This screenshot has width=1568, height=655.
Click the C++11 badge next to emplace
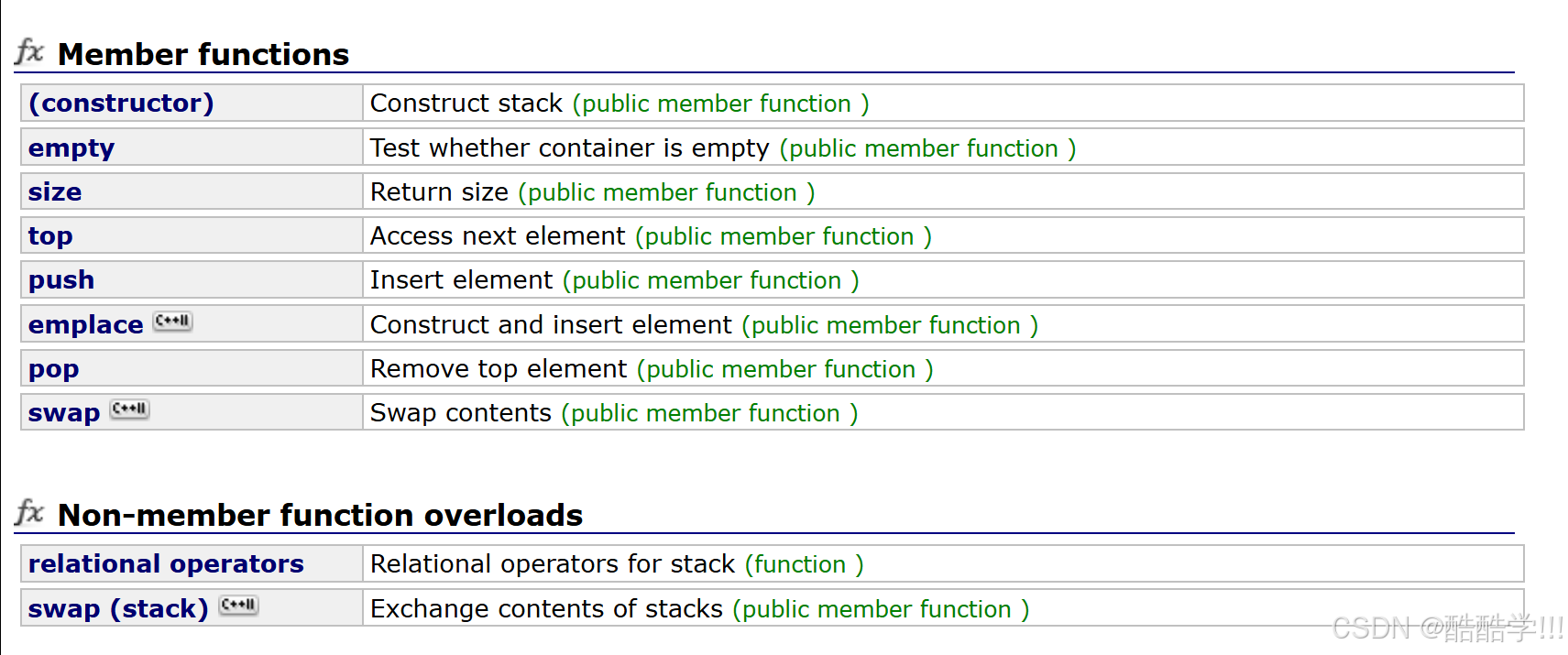click(x=172, y=322)
